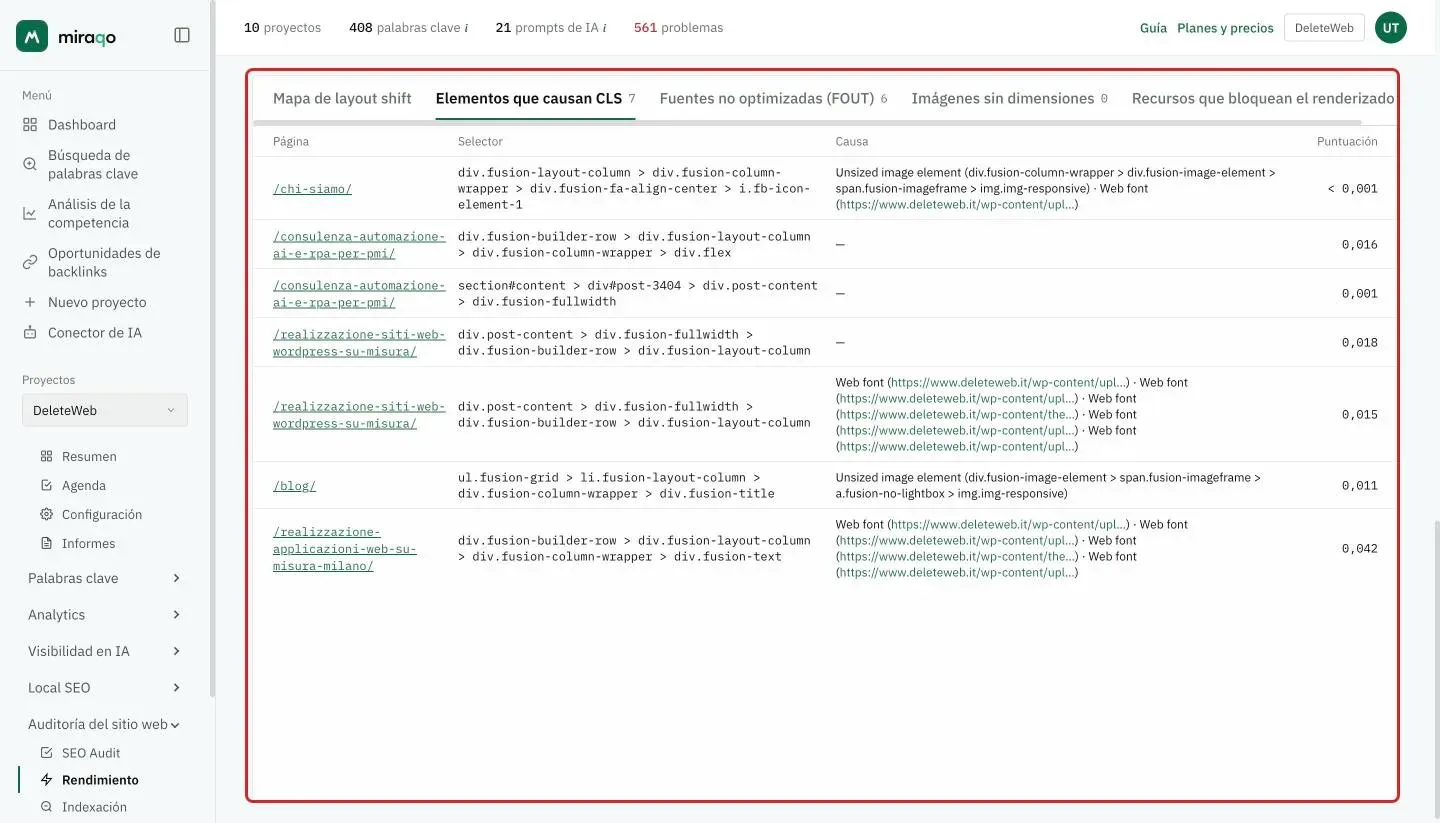
Task: Click the 0,042 score value
Action: pos(1360,549)
